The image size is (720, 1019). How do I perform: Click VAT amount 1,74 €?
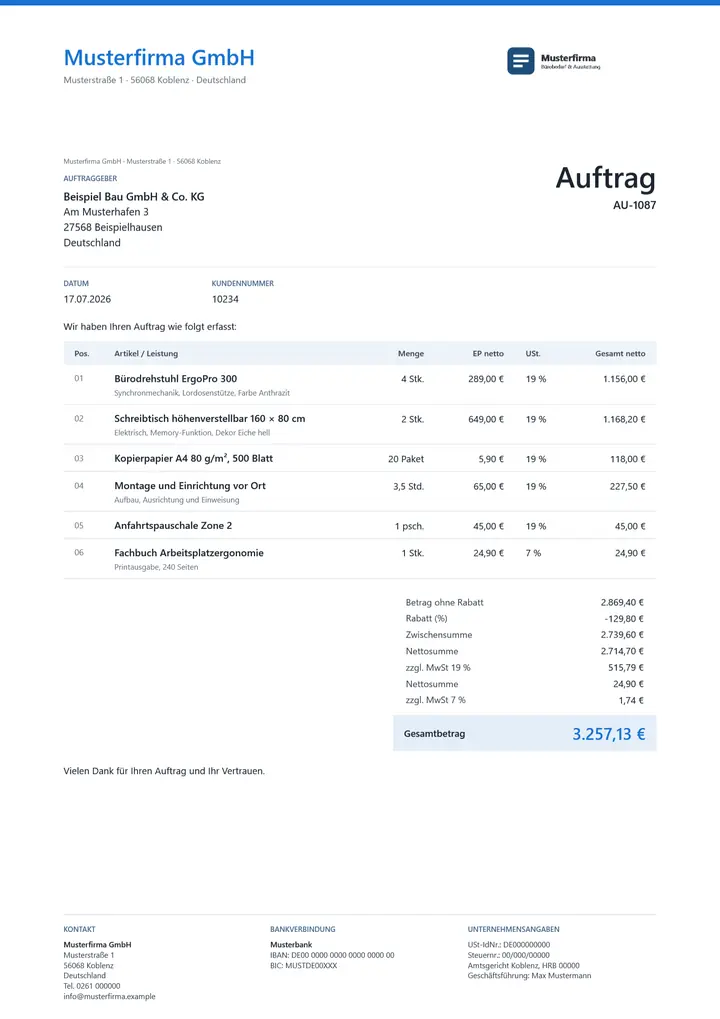631,701
